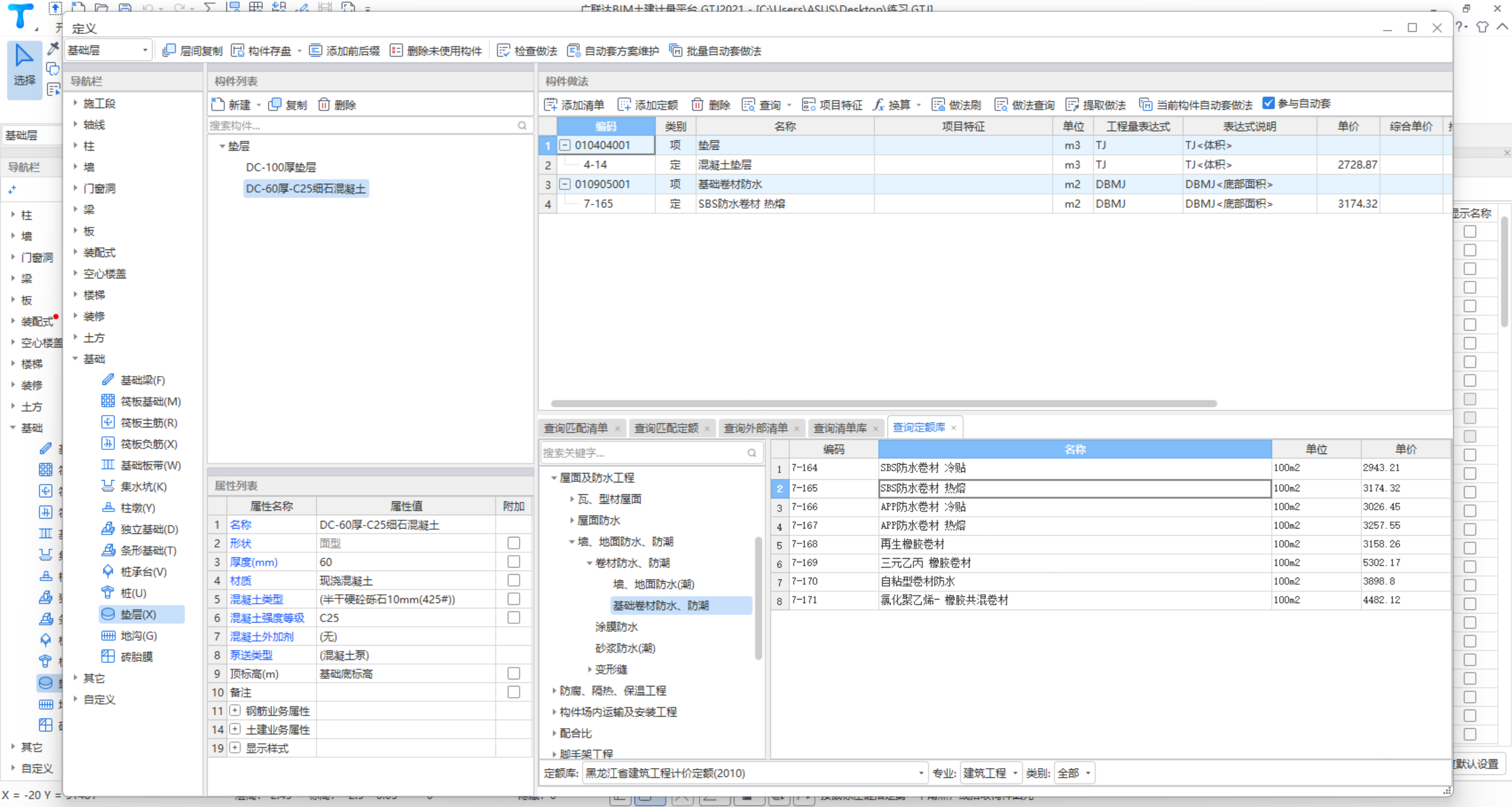Click the 搜索关键字 search field
Image resolution: width=1512 pixels, height=807 pixels.
pyautogui.click(x=650, y=453)
